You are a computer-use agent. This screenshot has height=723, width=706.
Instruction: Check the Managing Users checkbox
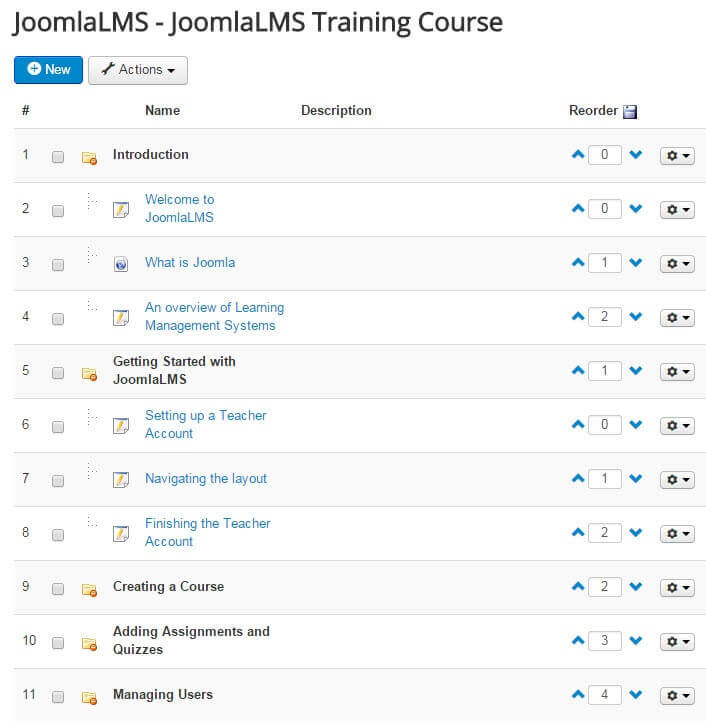(x=58, y=697)
